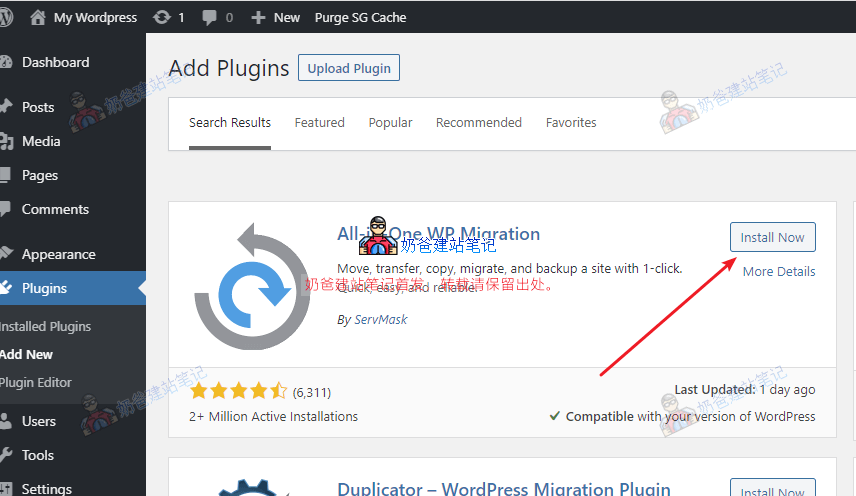Click the WordPress logo icon in admin bar

coord(5,17)
